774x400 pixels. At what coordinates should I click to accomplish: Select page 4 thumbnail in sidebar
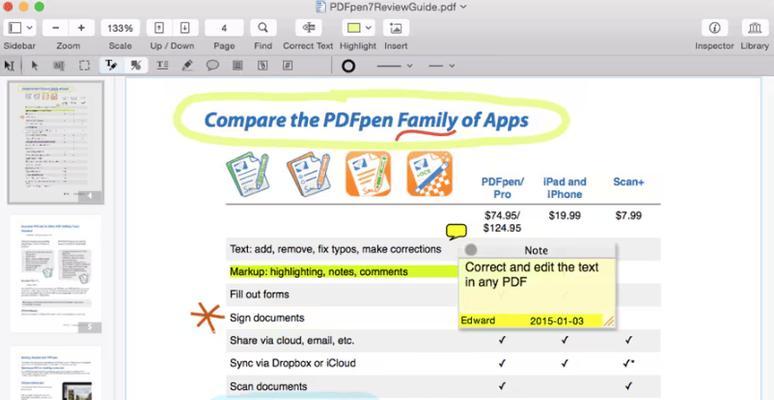coord(56,142)
